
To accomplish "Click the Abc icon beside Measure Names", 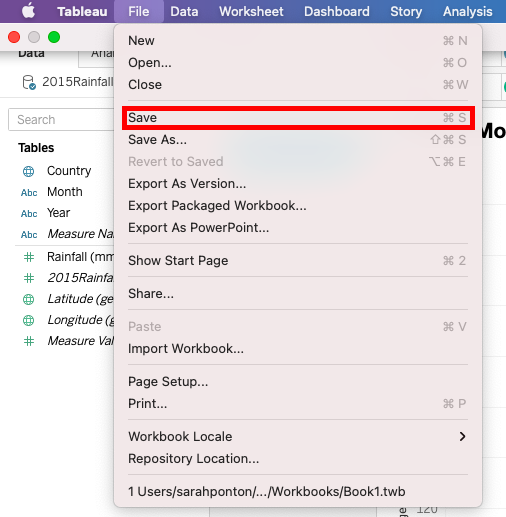I will pyautogui.click(x=29, y=235).
